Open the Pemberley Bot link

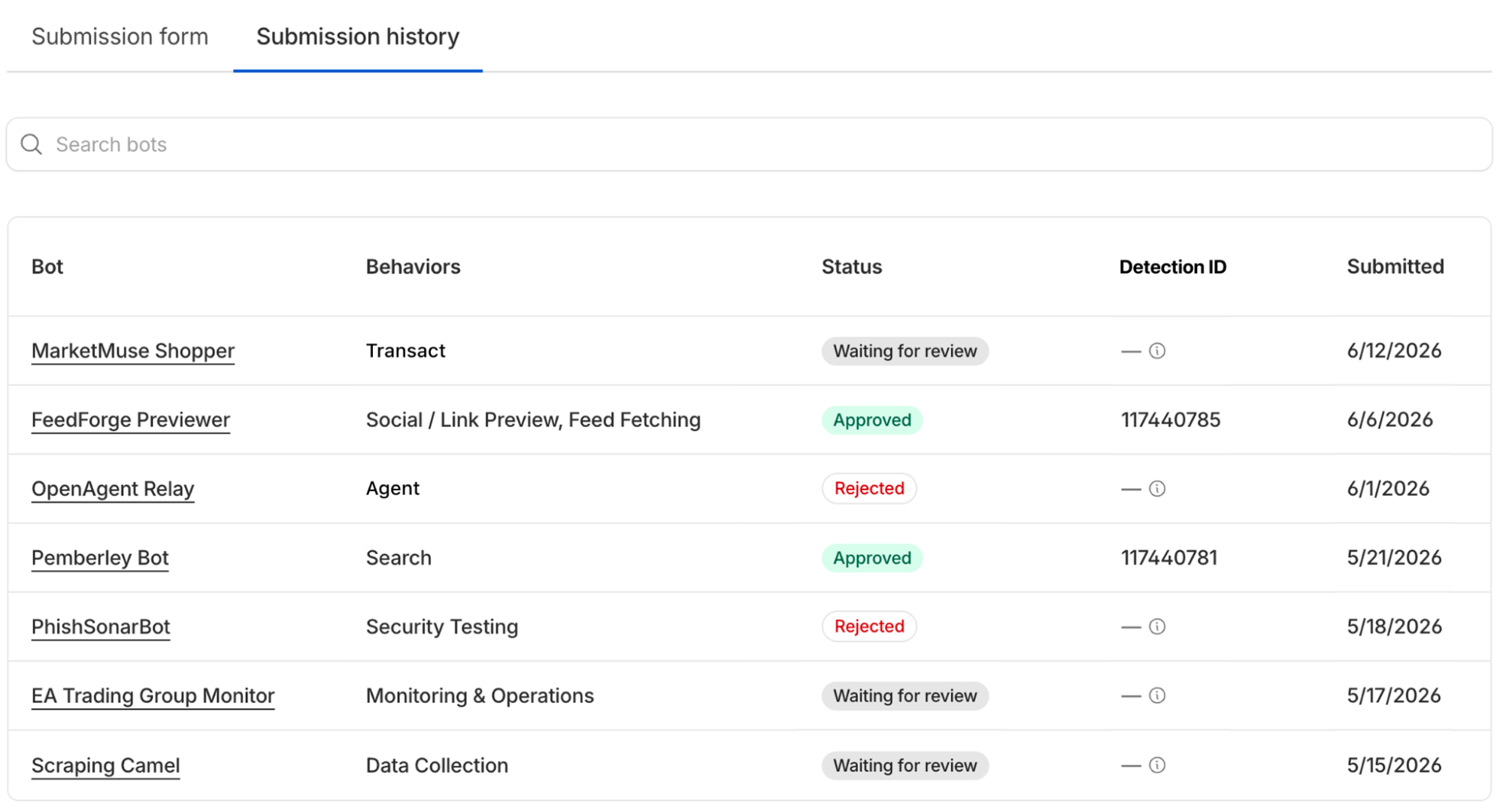click(100, 558)
